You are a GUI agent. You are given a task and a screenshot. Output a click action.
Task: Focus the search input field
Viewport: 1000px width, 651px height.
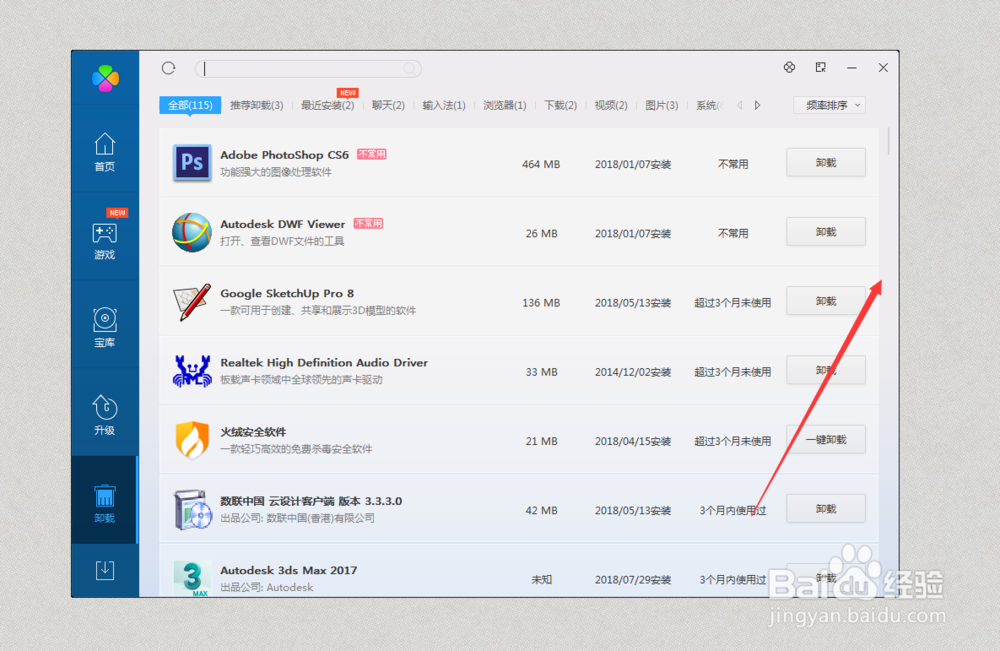point(308,68)
